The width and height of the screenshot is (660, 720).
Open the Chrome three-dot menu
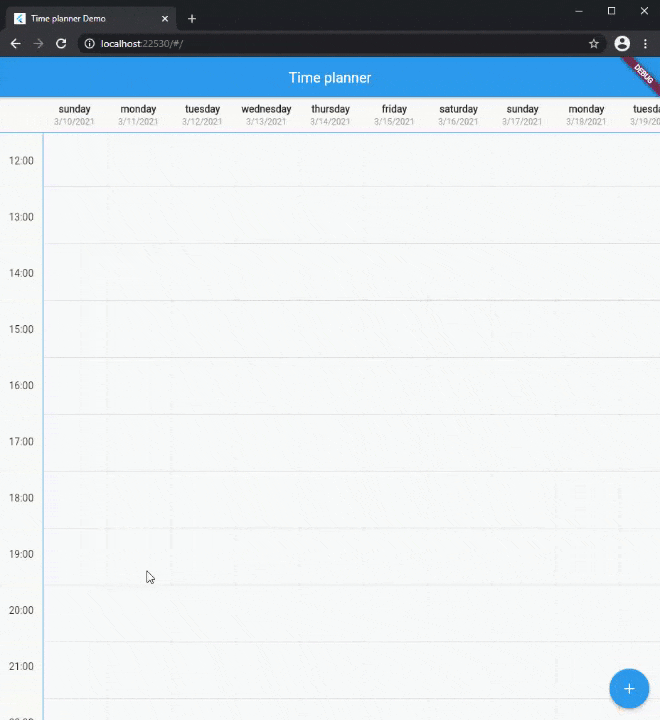tap(645, 44)
